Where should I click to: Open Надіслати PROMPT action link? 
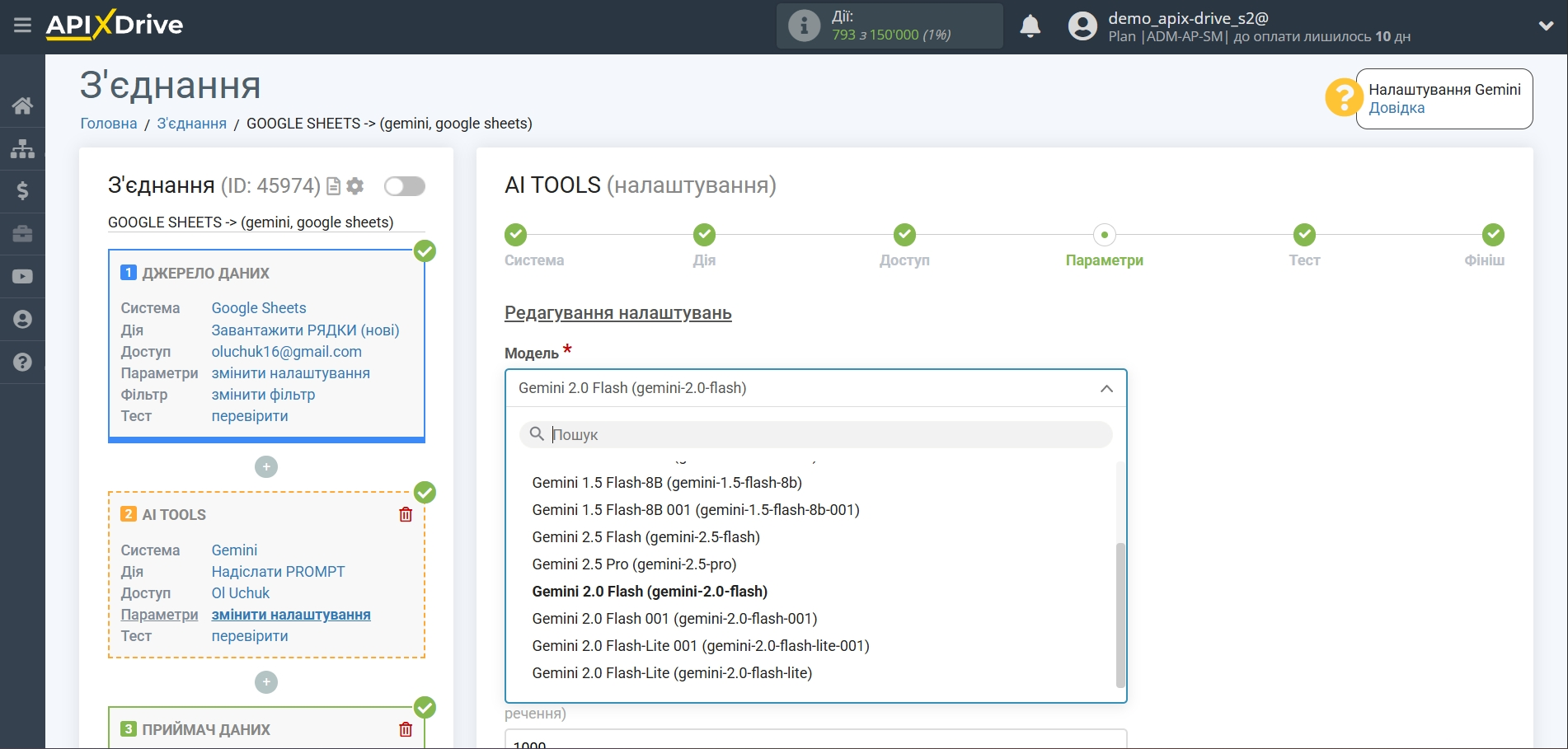(x=279, y=572)
